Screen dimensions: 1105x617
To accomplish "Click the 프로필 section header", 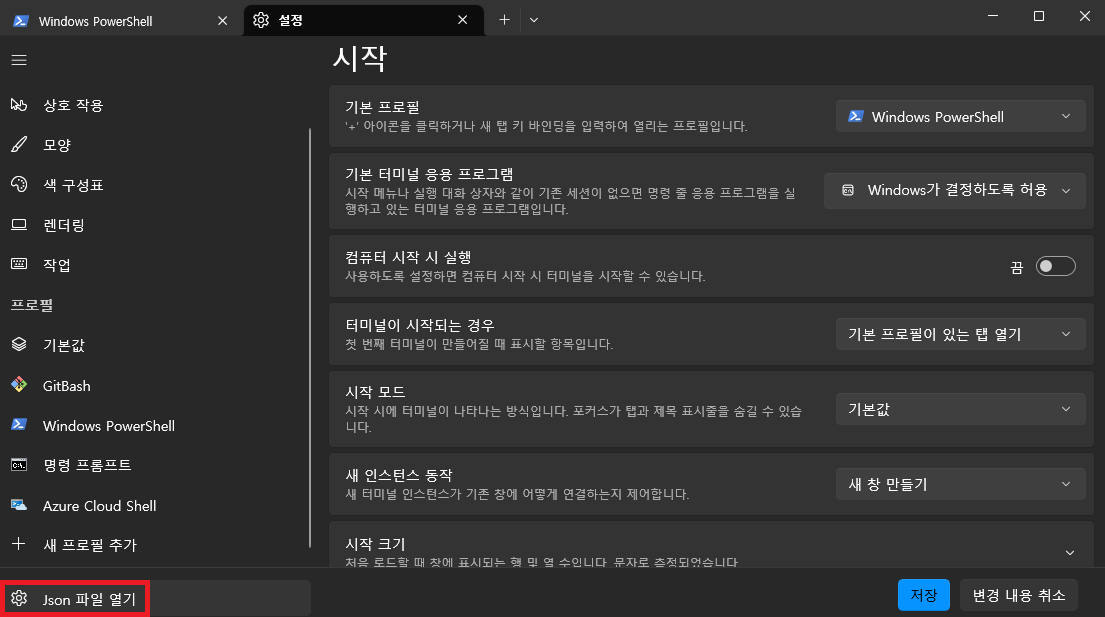I will tap(32, 305).
